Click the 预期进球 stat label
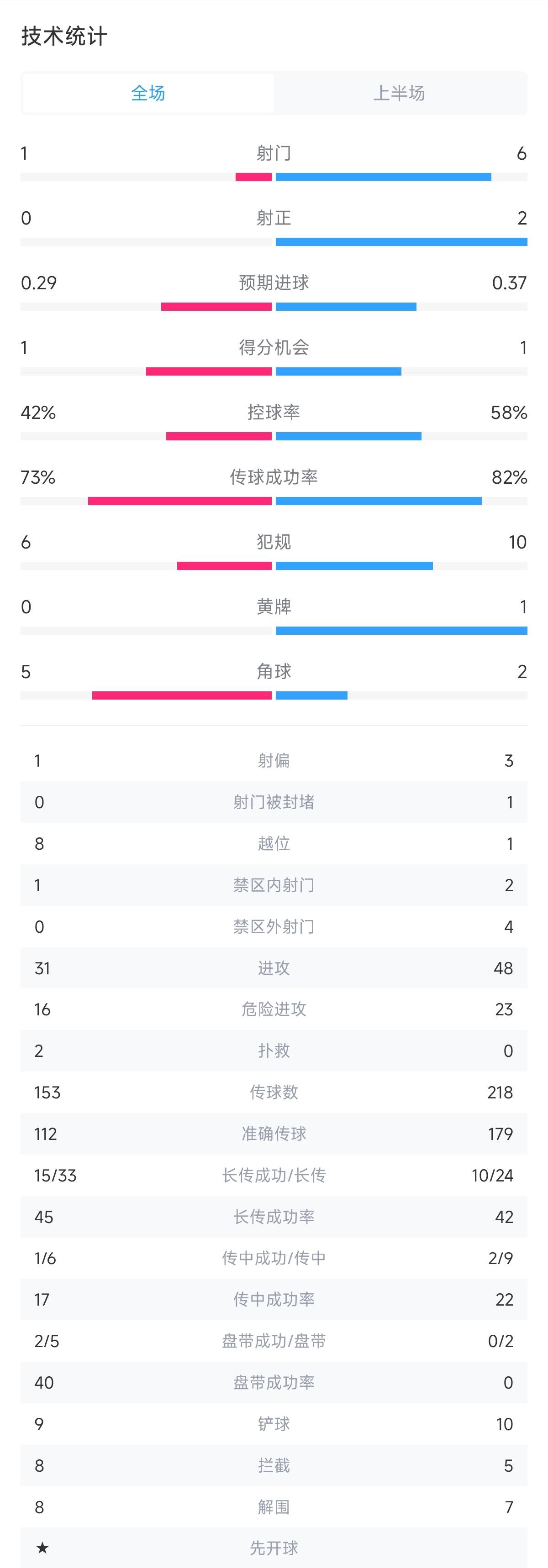 pyautogui.click(x=274, y=283)
